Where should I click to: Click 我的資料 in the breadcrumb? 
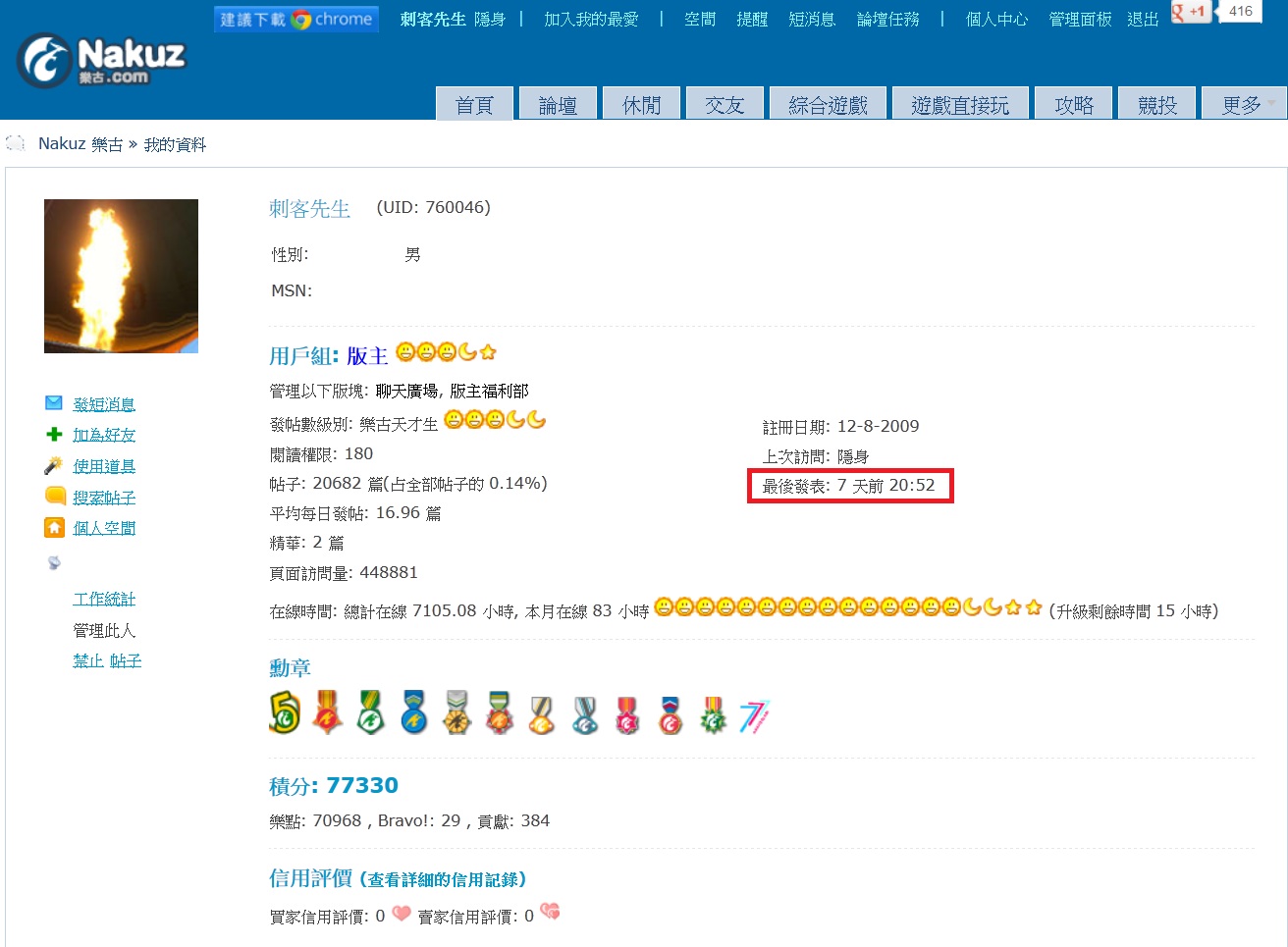[175, 144]
